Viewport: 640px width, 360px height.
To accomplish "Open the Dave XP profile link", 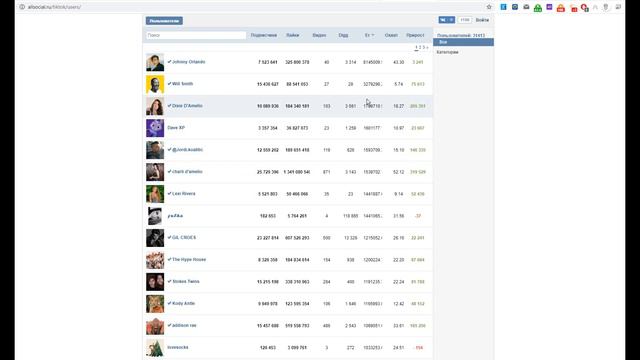I will pyautogui.click(x=176, y=128).
